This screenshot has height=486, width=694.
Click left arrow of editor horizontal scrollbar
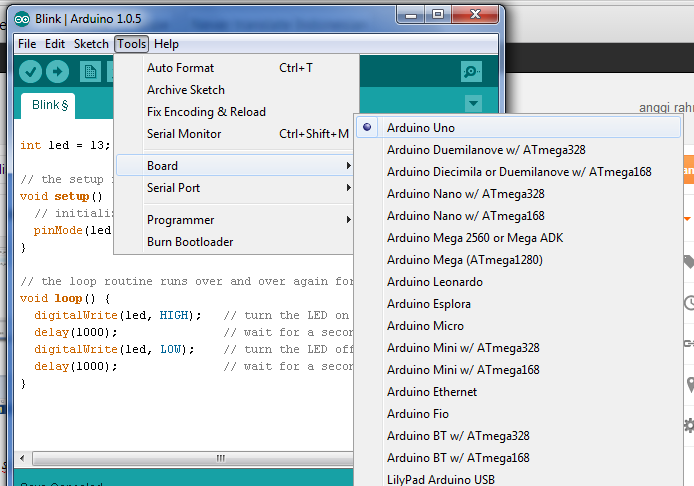23,458
